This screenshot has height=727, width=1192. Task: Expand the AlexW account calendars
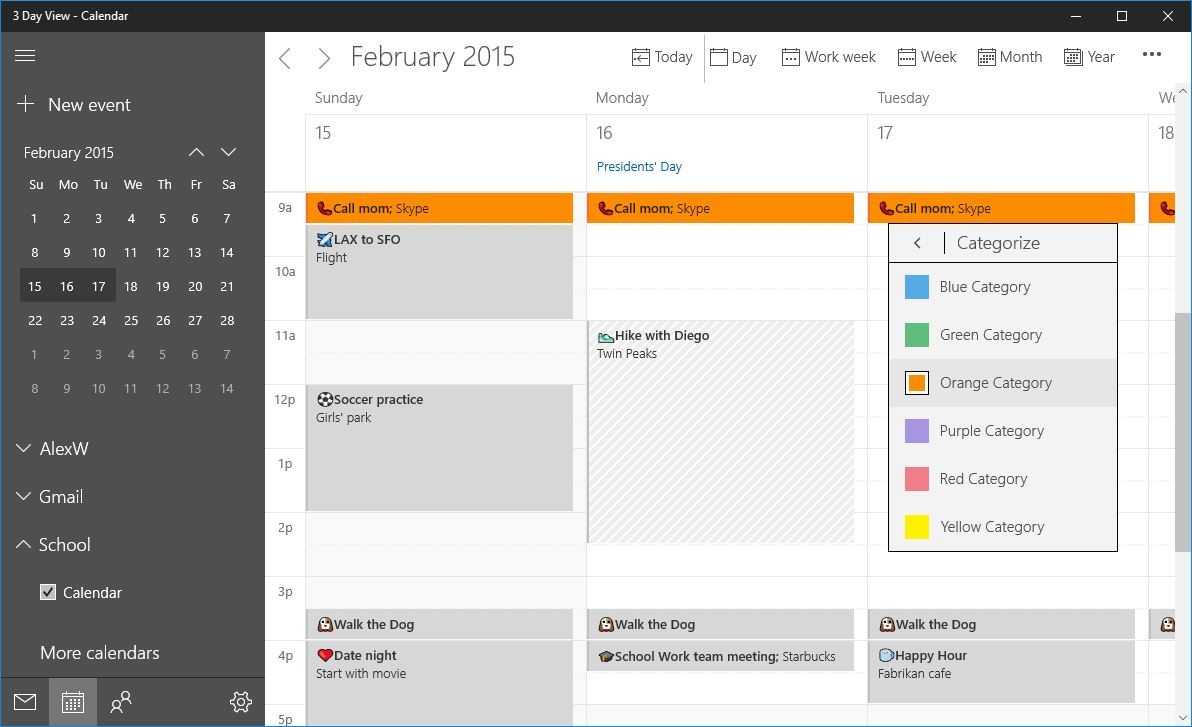pyautogui.click(x=52, y=449)
